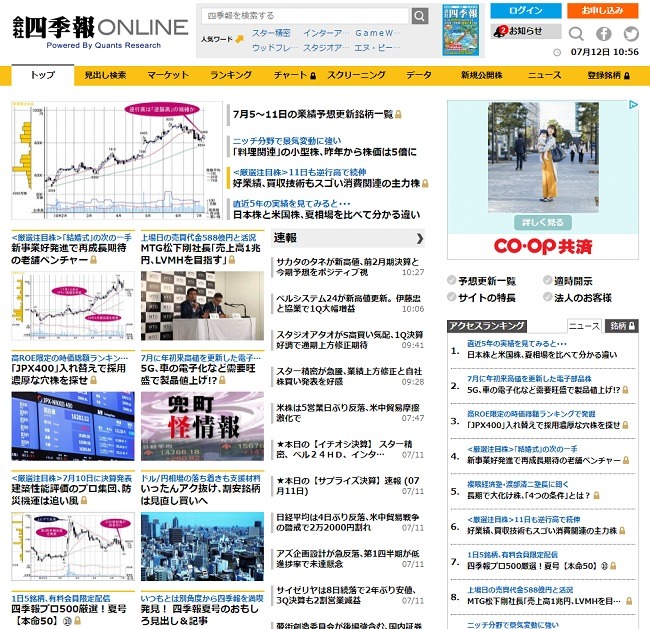The height and width of the screenshot is (629, 650).
Task: Click the lock icon on the 銘柄 ranking tab
Action: tap(632, 326)
